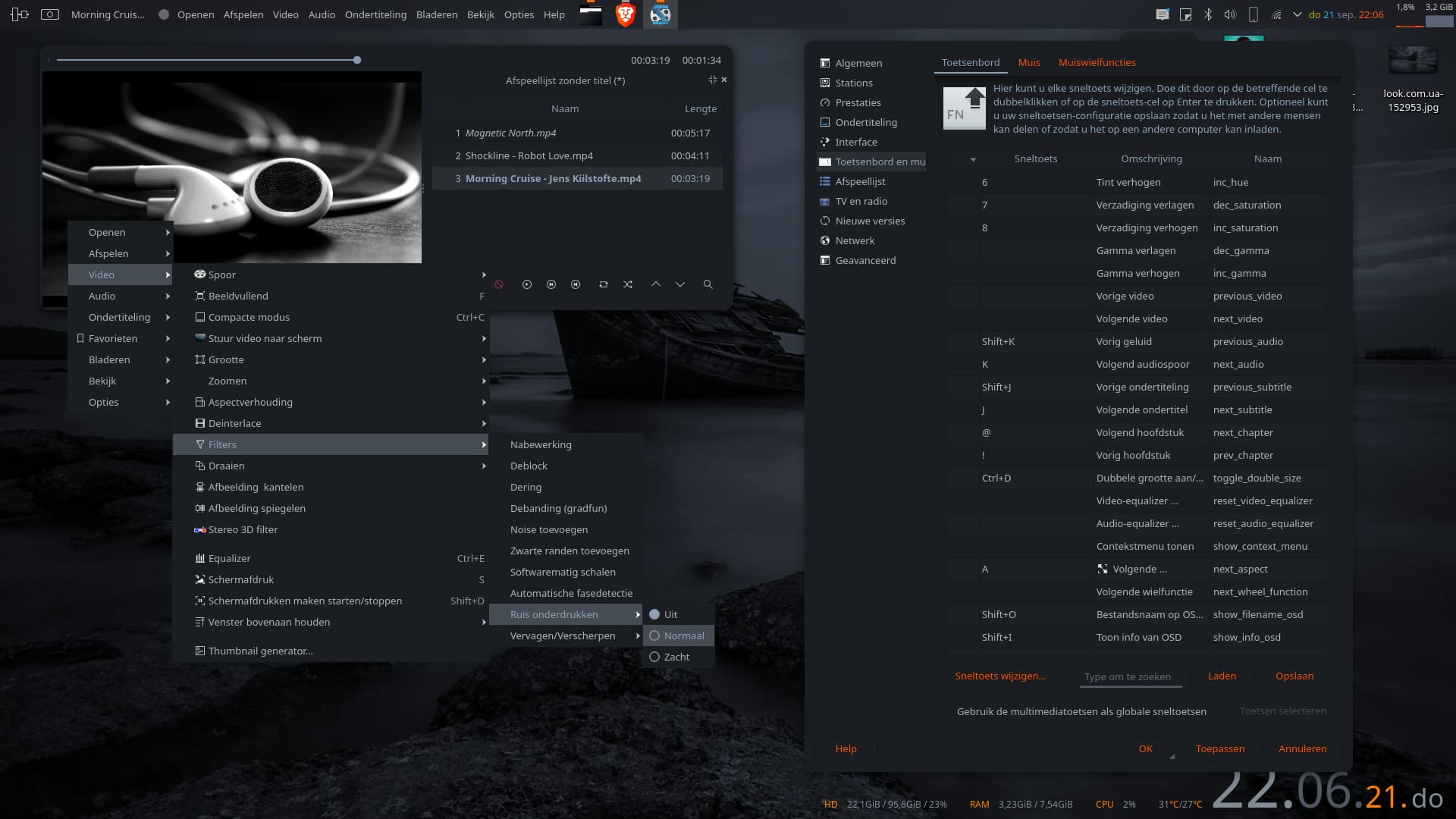Open playlist search with the magnifier icon
Viewport: 1456px width, 819px height.
click(x=708, y=284)
